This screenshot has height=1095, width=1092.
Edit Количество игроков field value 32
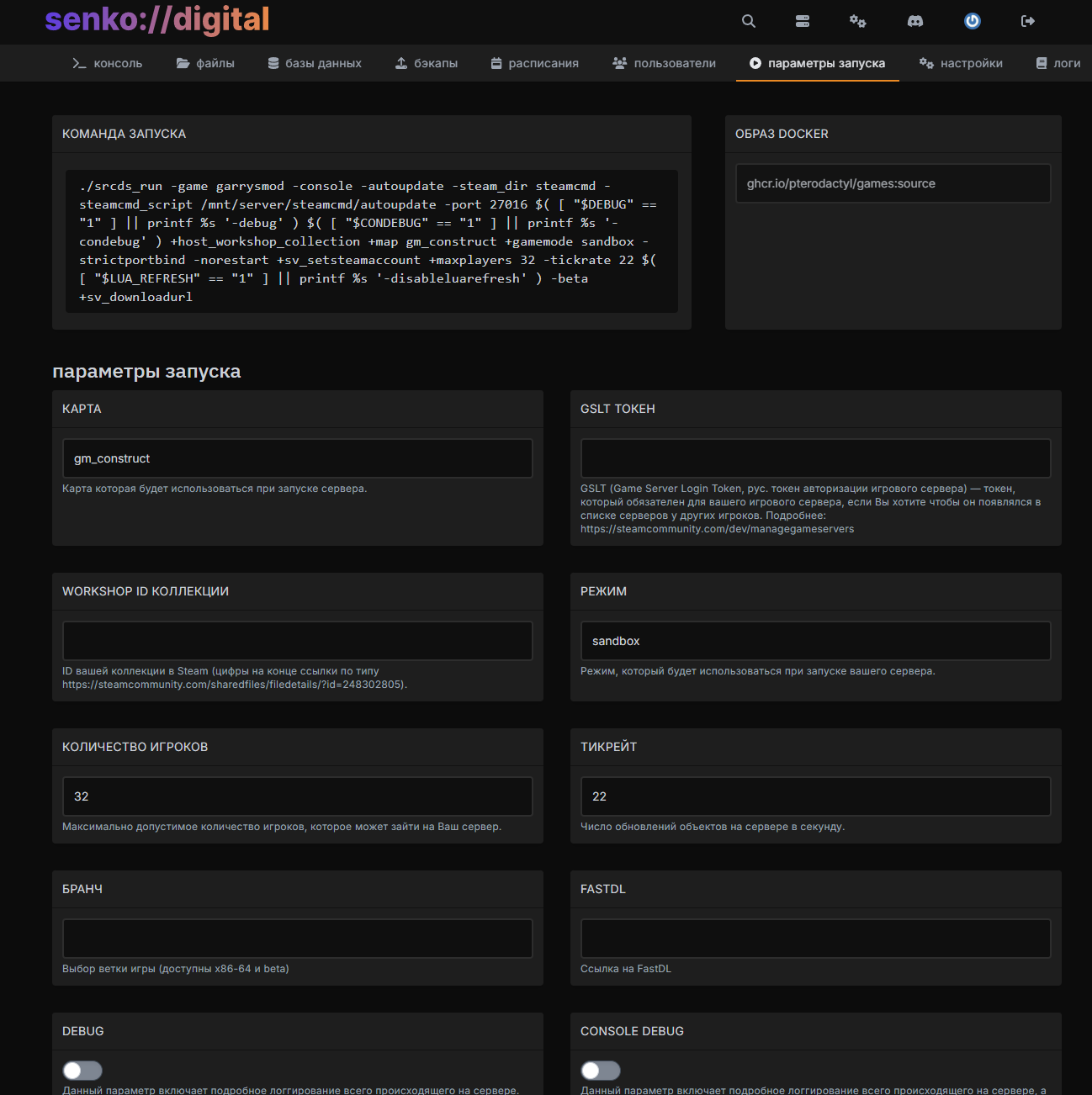point(298,796)
